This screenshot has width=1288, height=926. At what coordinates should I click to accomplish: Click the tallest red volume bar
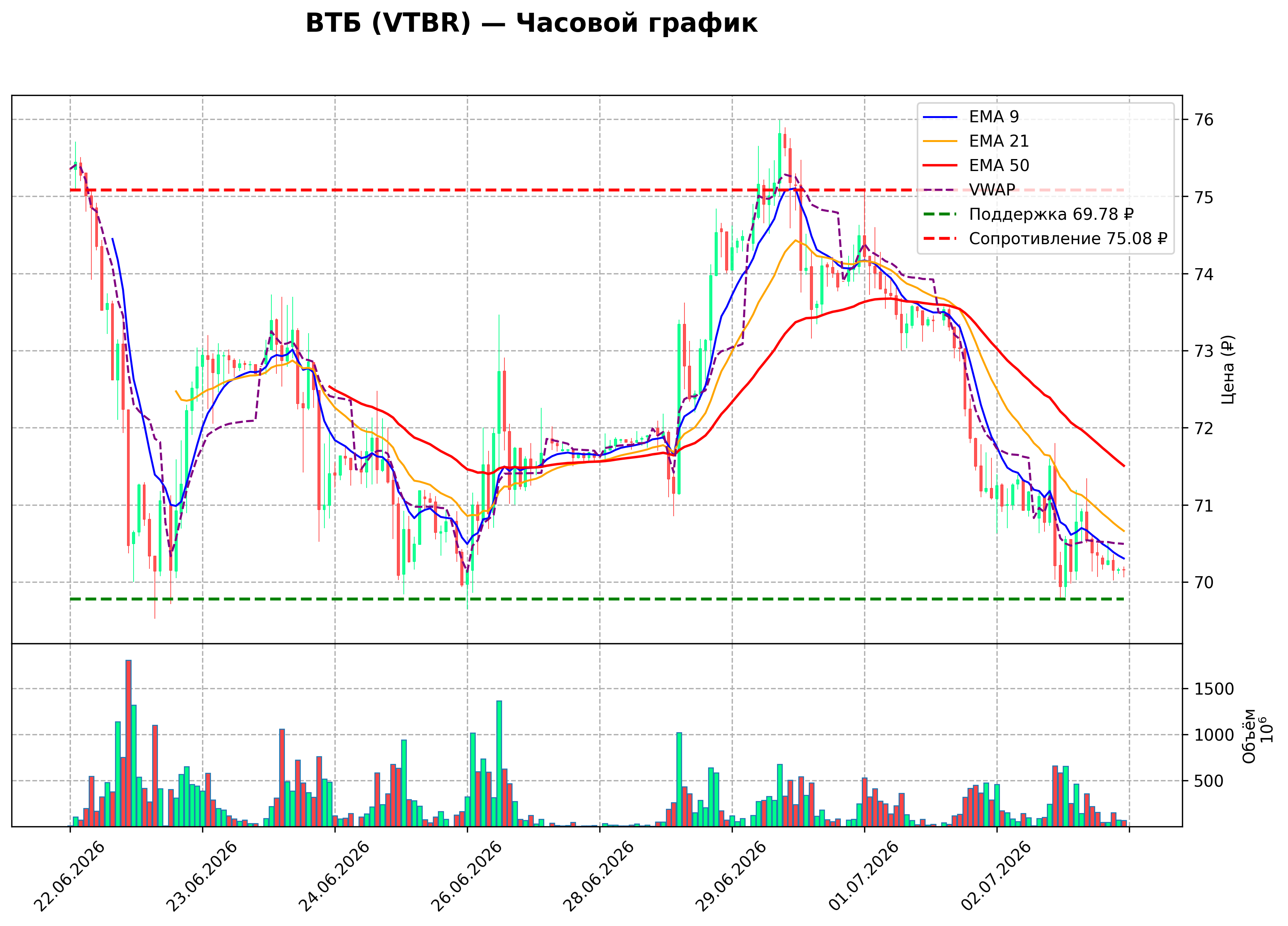[129, 743]
